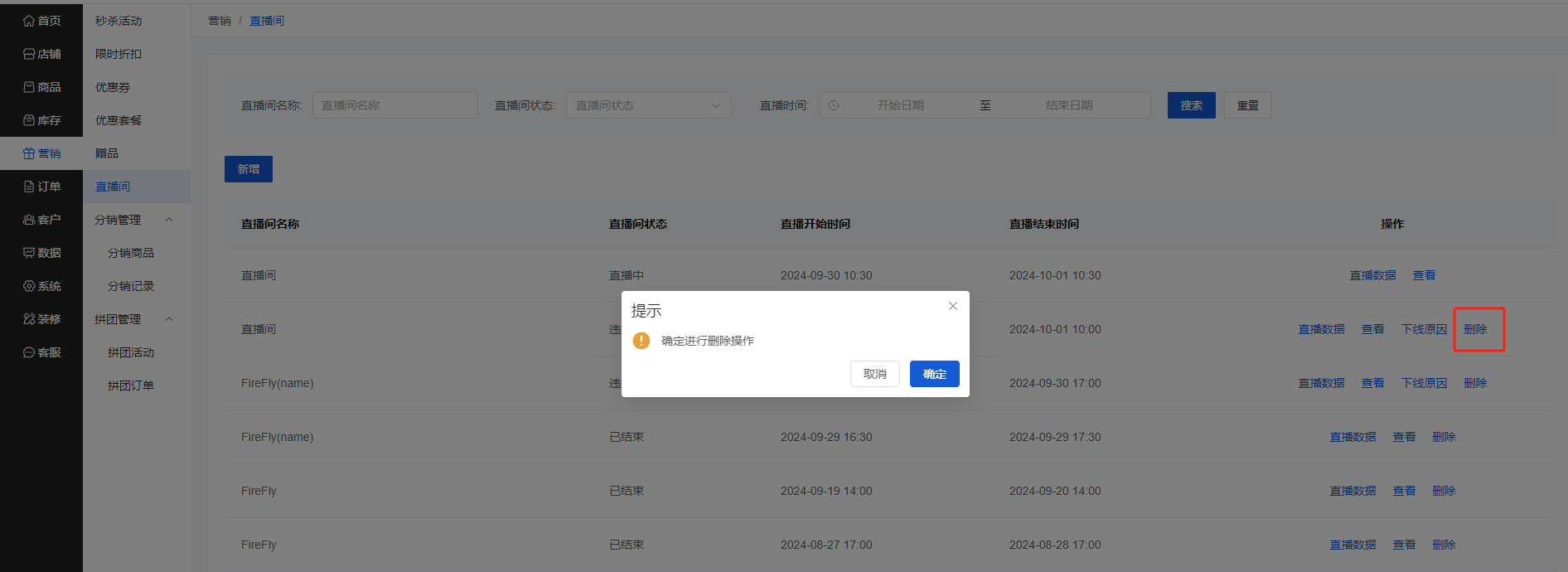Viewport: 1568px width, 572px height.
Task: Open the 订单 orders menu icon
Action: click(x=29, y=187)
